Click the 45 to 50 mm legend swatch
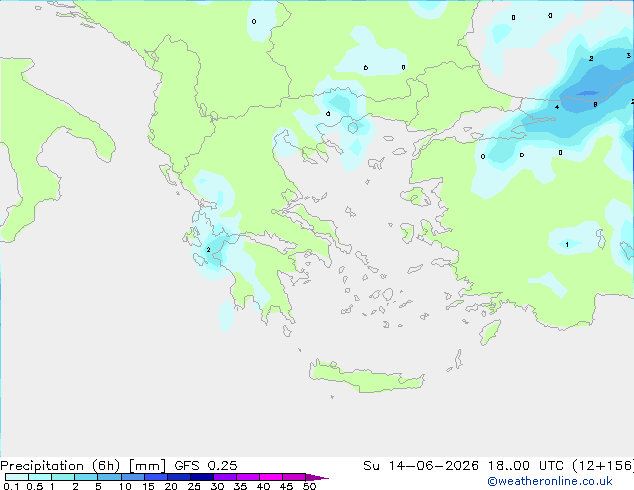Image resolution: width=634 pixels, height=490 pixels. coord(294,477)
